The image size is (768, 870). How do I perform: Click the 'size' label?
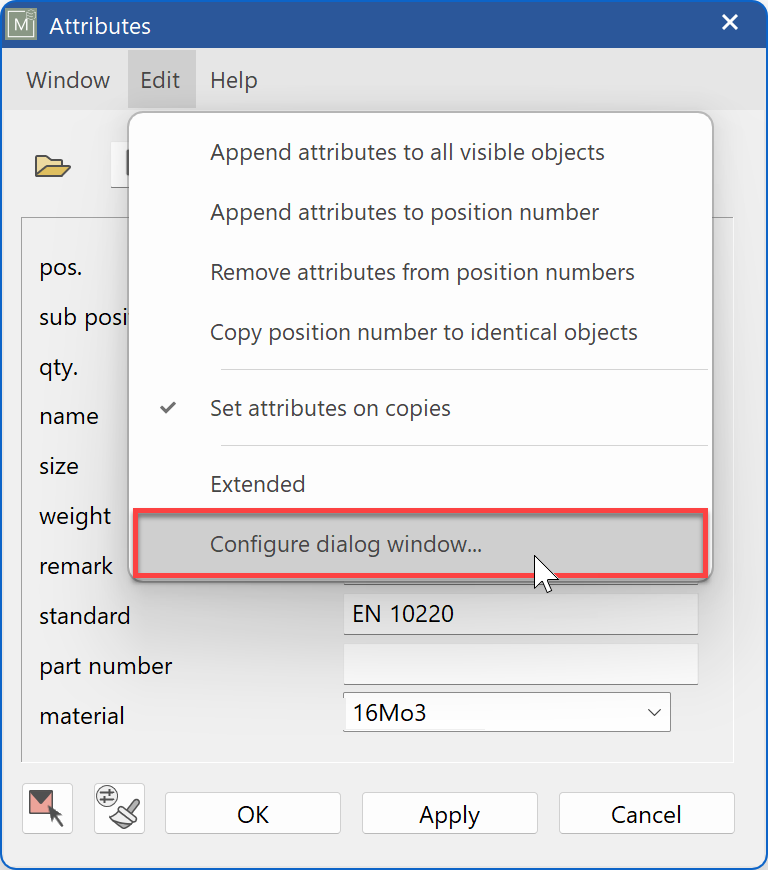[59, 466]
